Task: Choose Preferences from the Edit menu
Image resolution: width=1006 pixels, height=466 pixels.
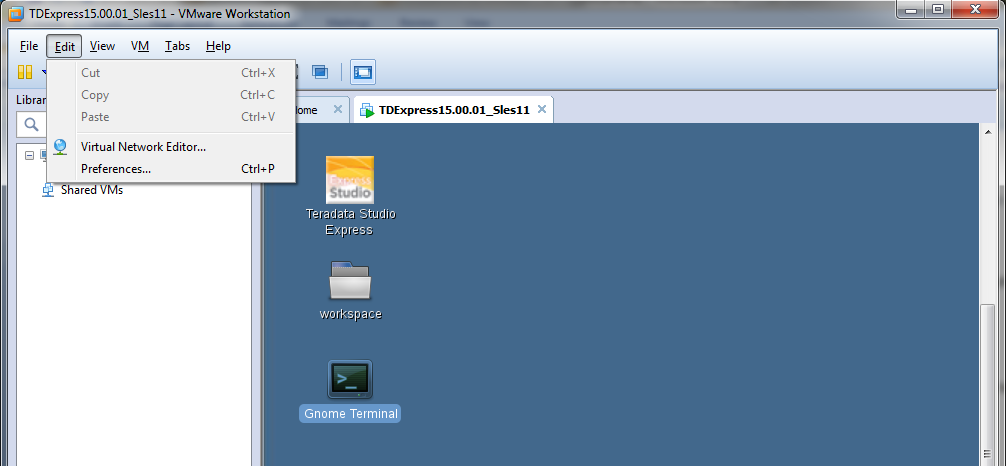Action: (x=171, y=169)
